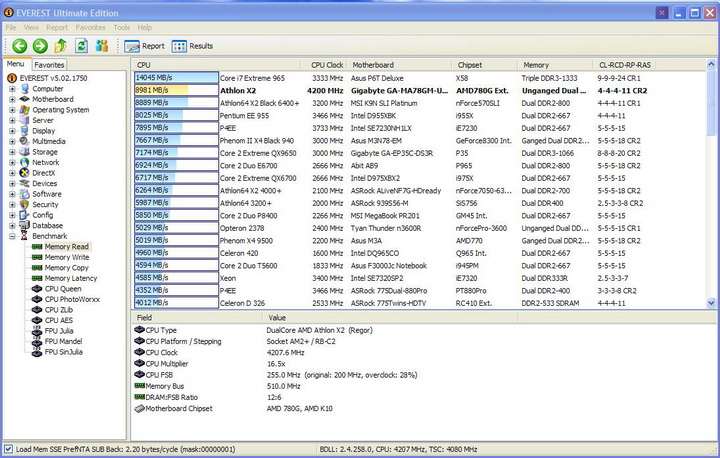Expand the Database tree node

pyautogui.click(x=12, y=226)
